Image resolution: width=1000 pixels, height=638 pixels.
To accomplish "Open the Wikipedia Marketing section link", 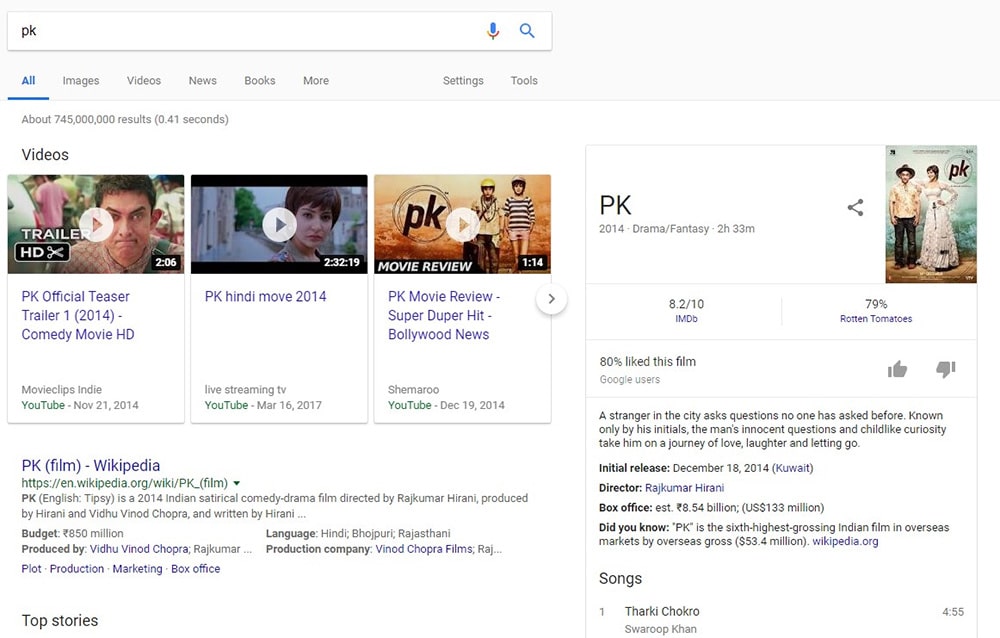I will coord(137,568).
